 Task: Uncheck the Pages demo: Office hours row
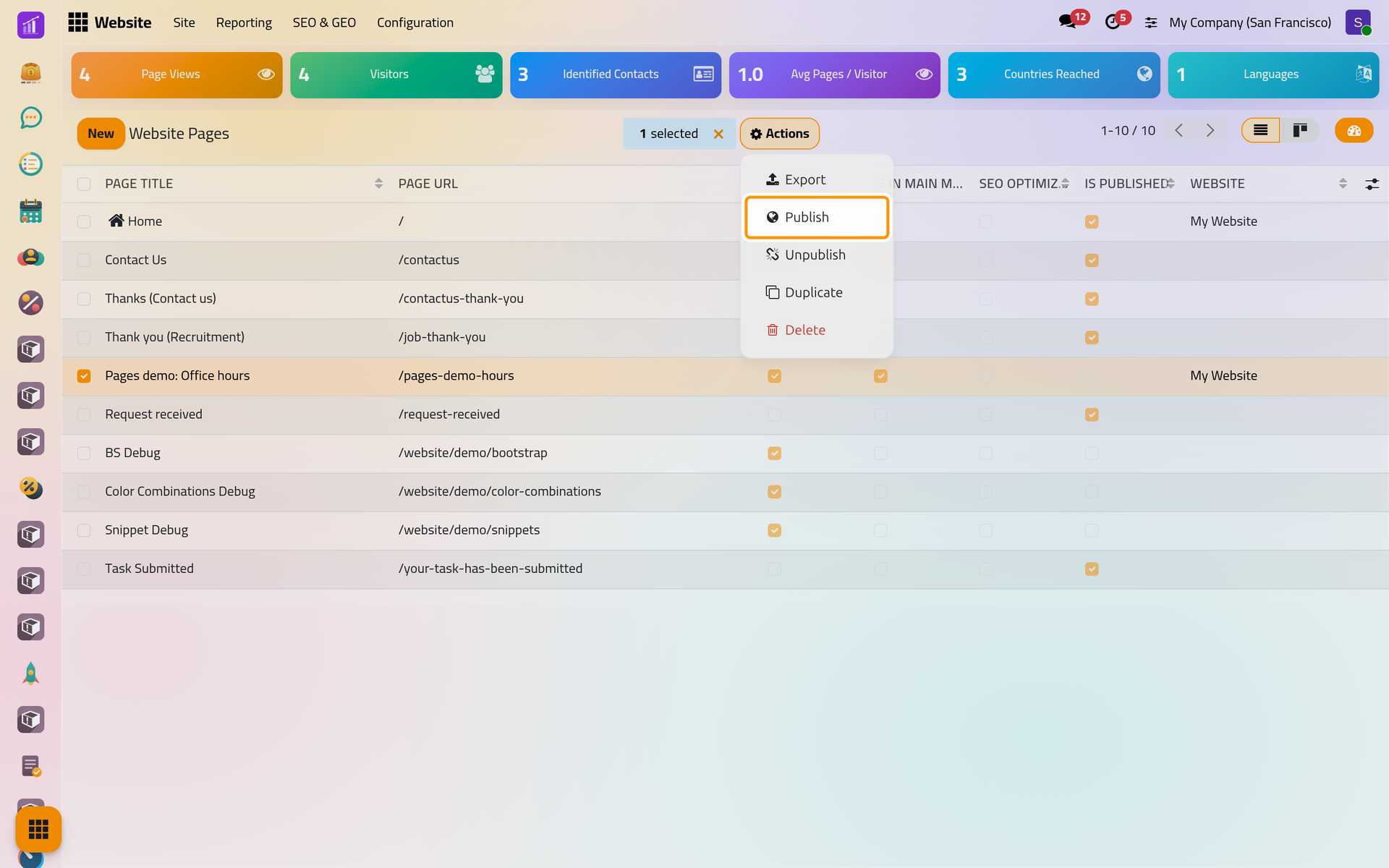84,375
